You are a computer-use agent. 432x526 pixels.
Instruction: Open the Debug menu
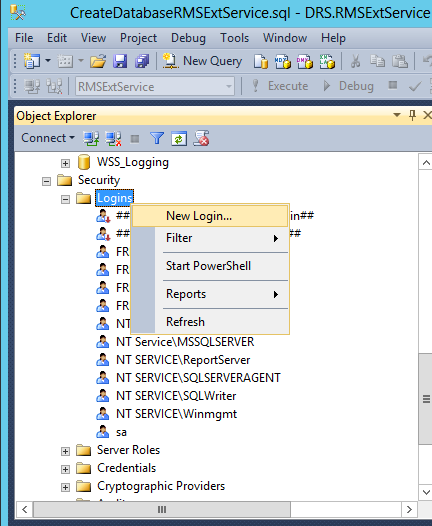(188, 38)
